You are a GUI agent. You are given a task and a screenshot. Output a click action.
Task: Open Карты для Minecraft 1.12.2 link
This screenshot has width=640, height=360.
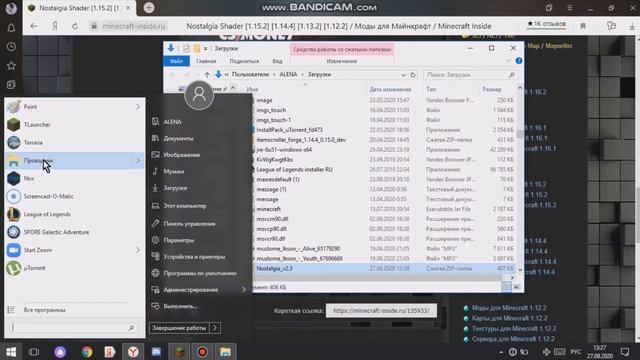tap(509, 318)
